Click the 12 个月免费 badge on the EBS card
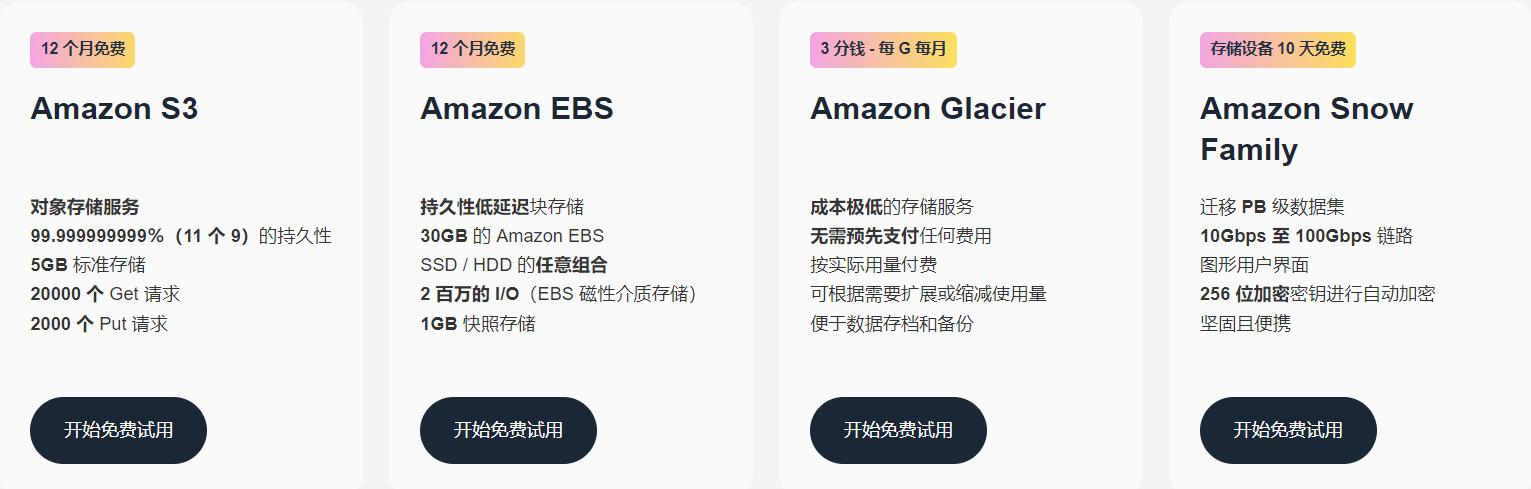The image size is (1531, 489). coord(472,49)
